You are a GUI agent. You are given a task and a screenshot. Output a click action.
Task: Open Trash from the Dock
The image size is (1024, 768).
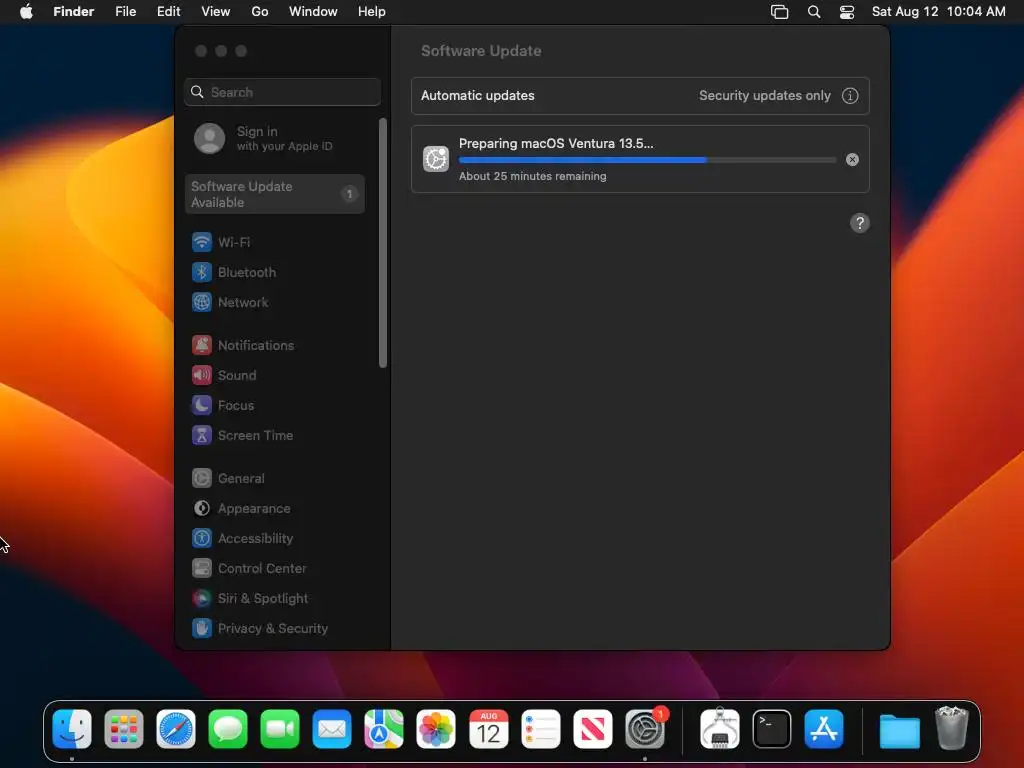pos(952,728)
